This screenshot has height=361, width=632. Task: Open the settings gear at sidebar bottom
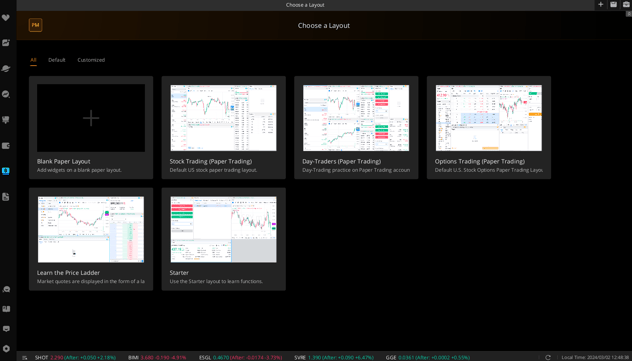coord(6,349)
